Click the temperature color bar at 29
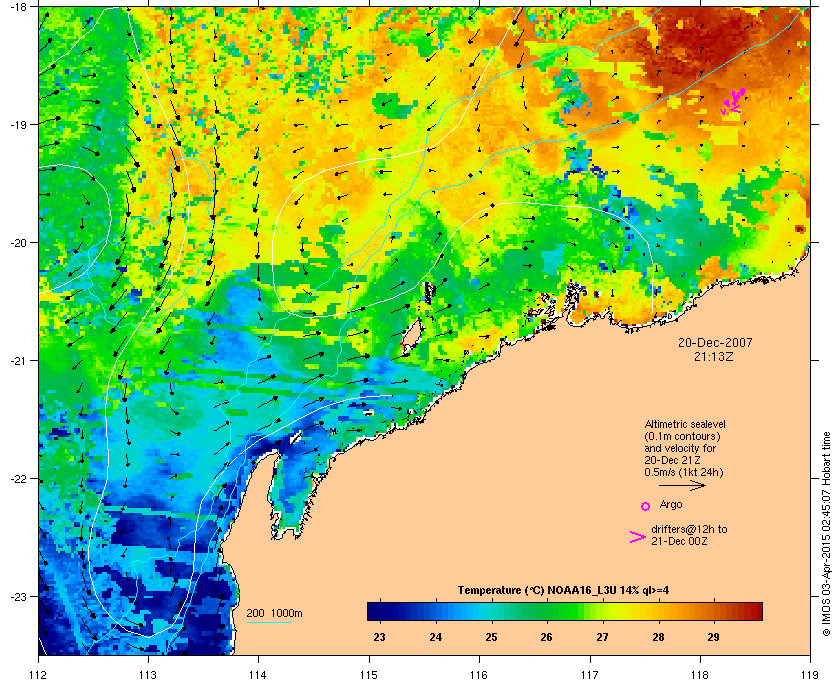 click(x=714, y=611)
